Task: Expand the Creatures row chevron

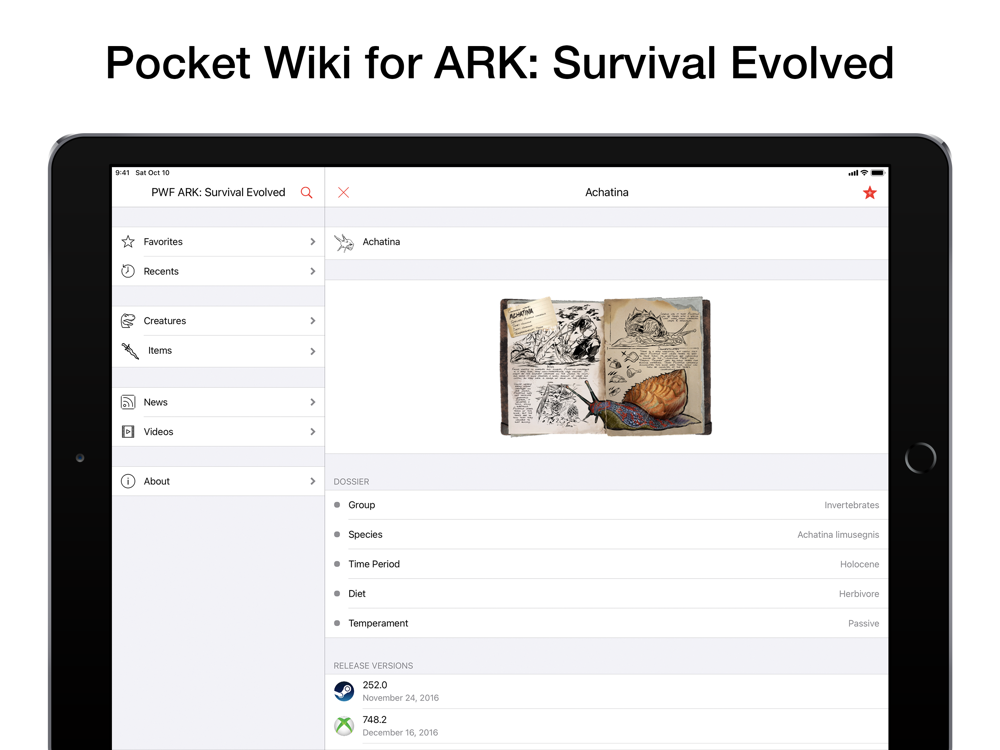Action: (312, 321)
